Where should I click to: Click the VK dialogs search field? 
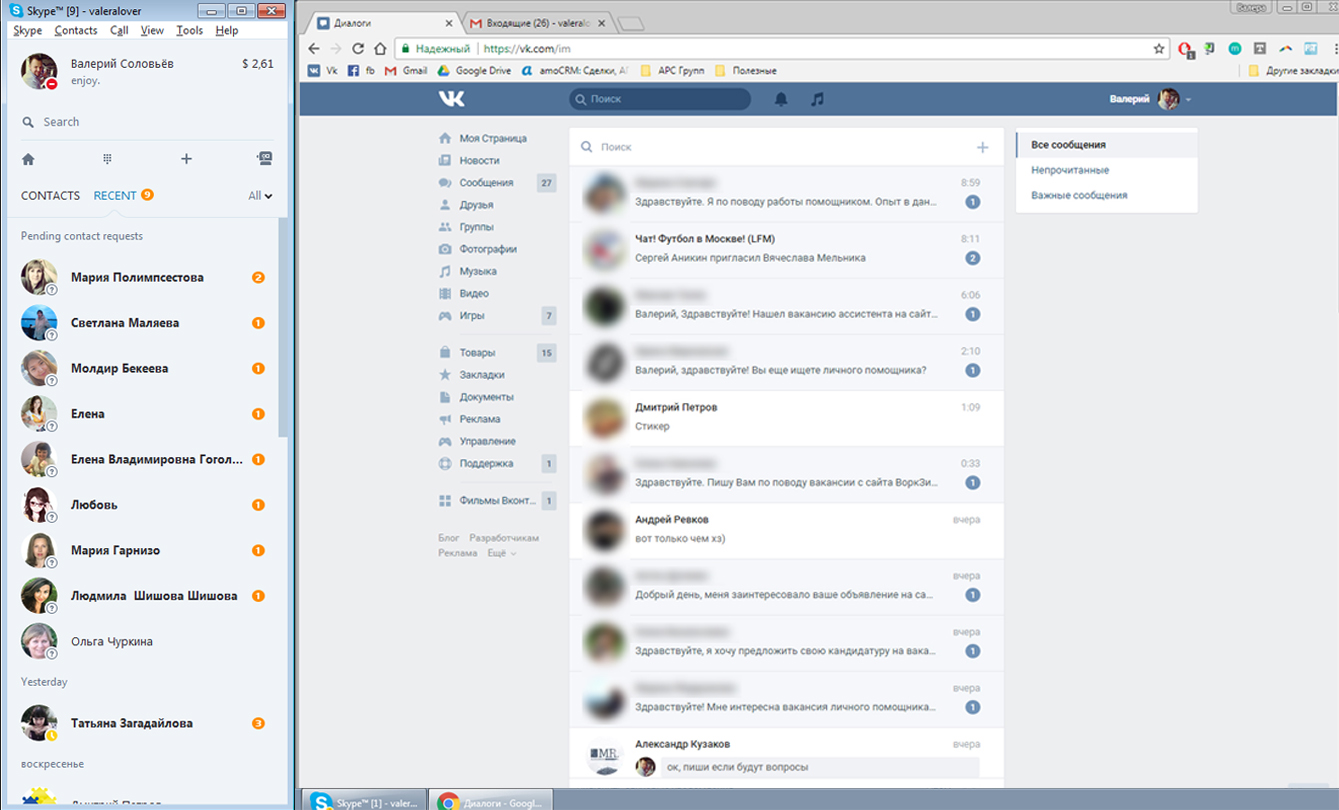tap(780, 147)
